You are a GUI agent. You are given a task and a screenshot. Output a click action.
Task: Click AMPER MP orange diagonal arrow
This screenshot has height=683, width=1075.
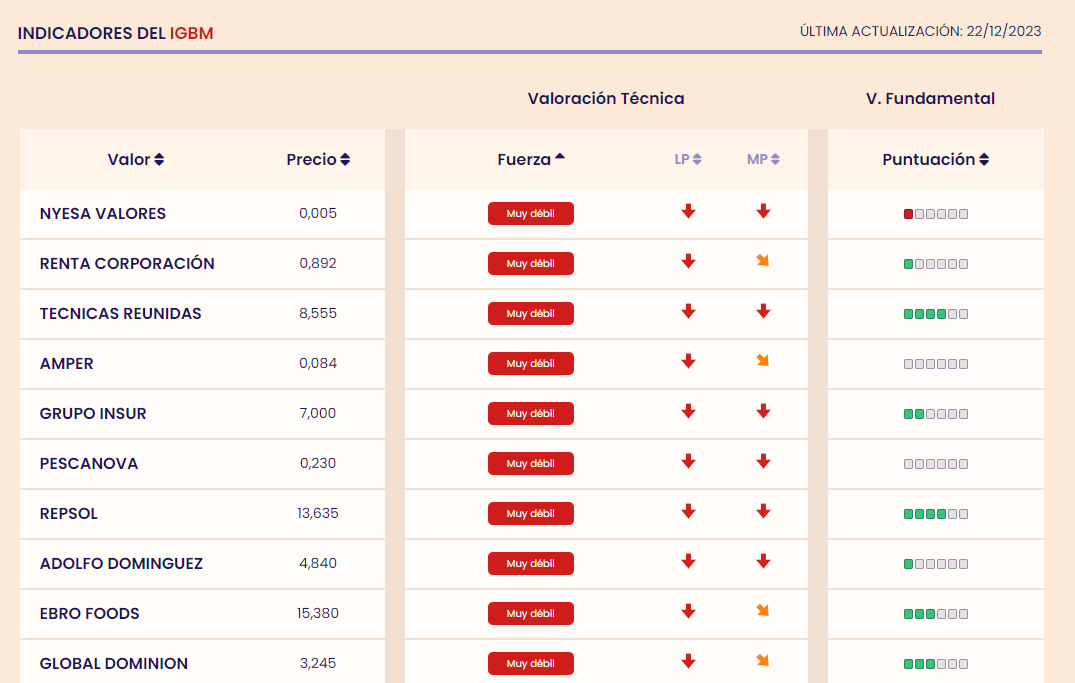pos(762,361)
